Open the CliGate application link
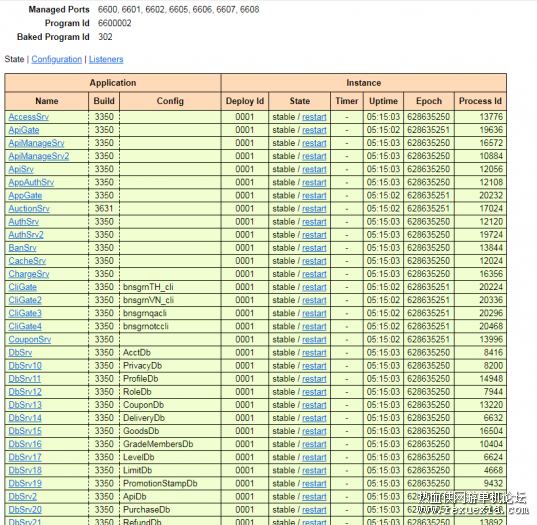The width and height of the screenshot is (537, 525). pos(23,287)
